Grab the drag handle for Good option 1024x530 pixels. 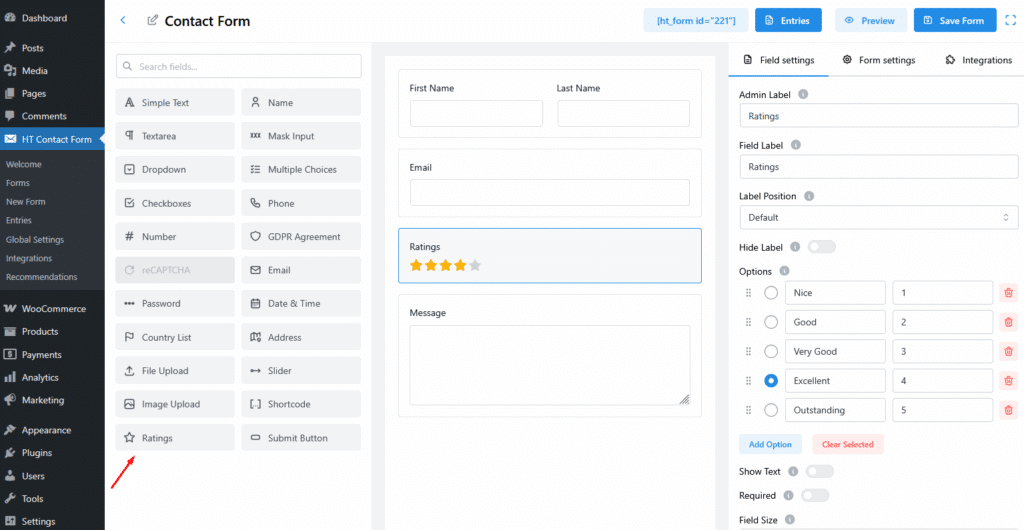[x=748, y=322]
